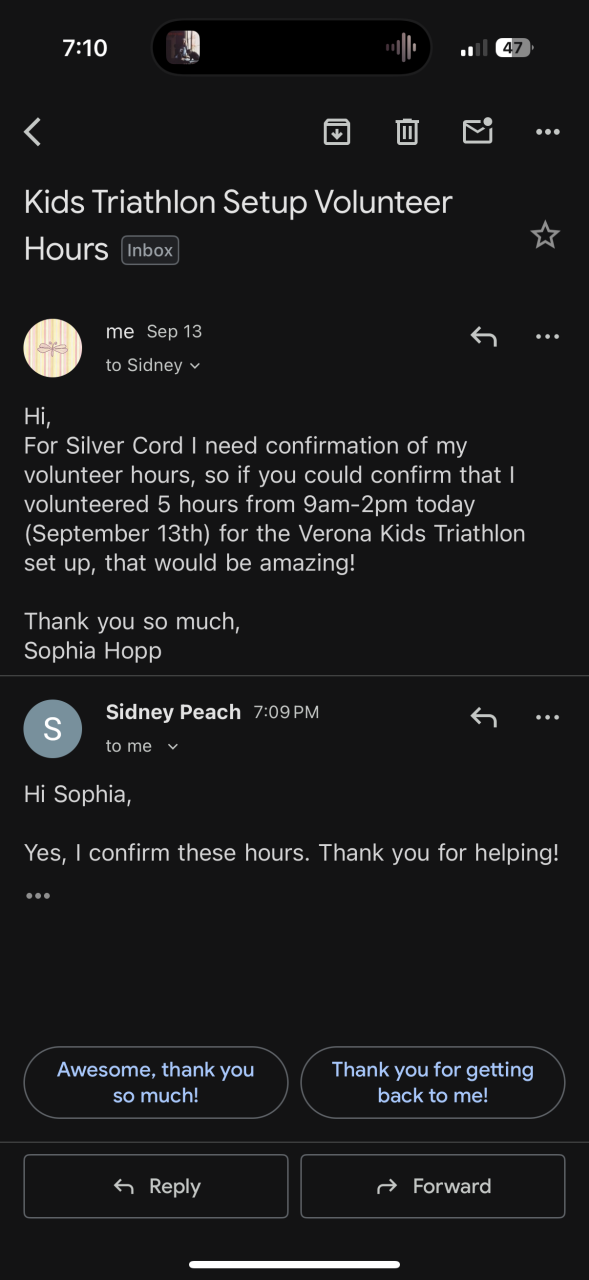Reply to my Sep 13 message arrow
Viewport: 589px width, 1280px height.
[484, 337]
